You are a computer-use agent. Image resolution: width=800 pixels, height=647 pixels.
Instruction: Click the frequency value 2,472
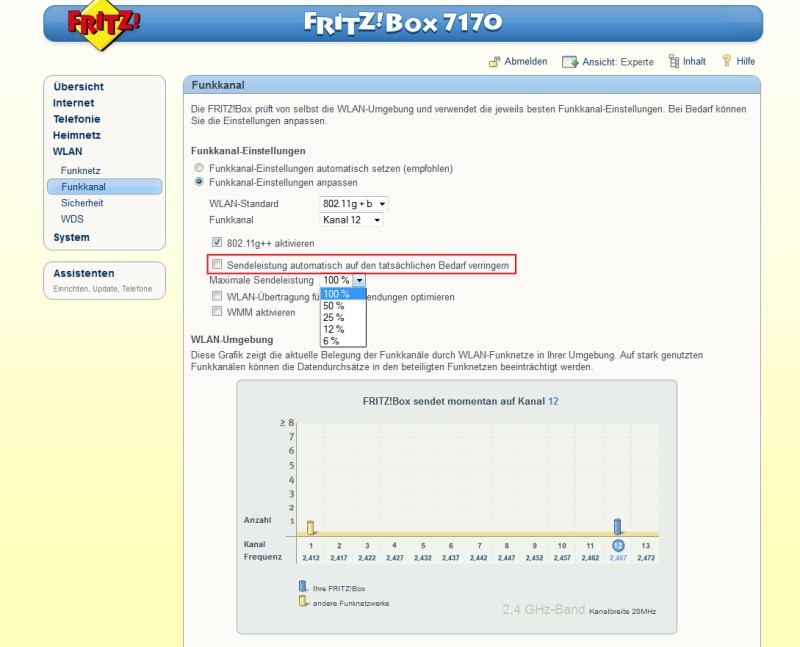pyautogui.click(x=646, y=558)
